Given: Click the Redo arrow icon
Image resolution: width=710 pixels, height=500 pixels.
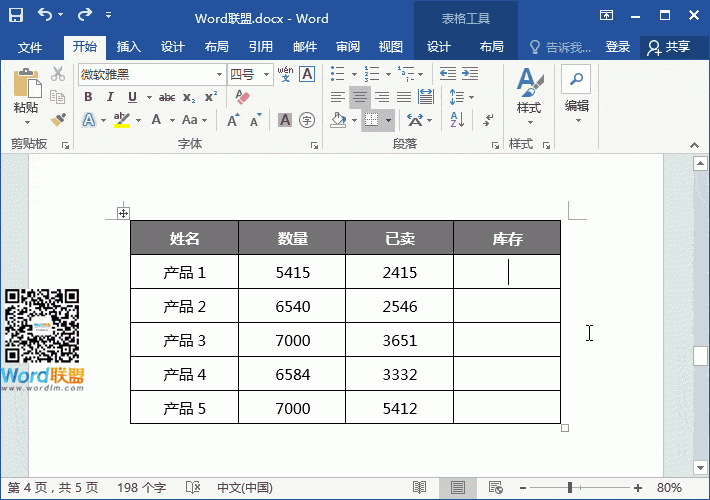Looking at the screenshot, I should [84, 15].
